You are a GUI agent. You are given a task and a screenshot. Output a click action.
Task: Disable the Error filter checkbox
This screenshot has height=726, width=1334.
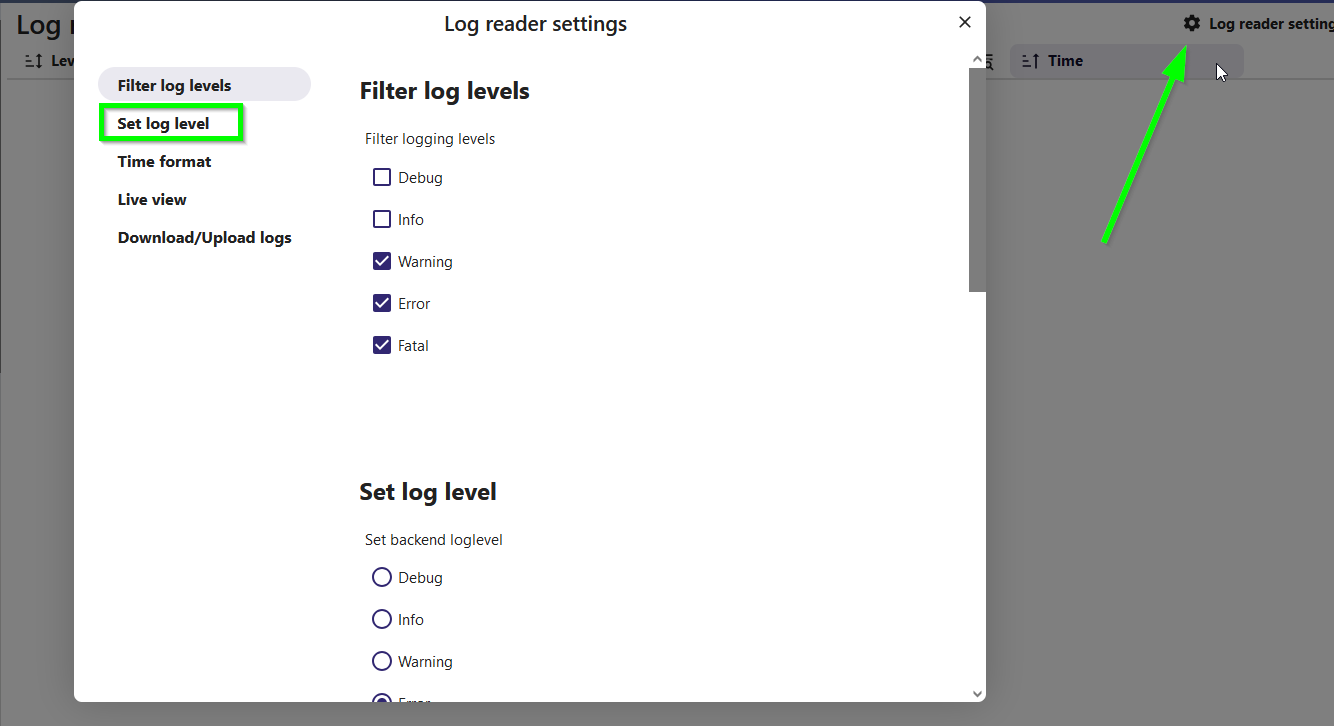(382, 304)
